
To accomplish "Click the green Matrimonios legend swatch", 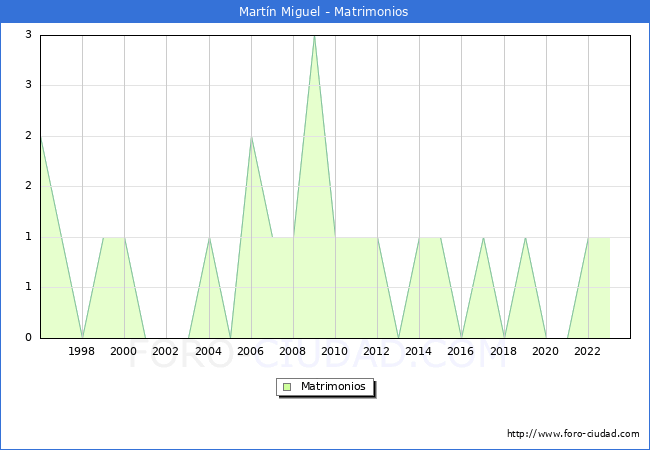I will pos(286,386).
